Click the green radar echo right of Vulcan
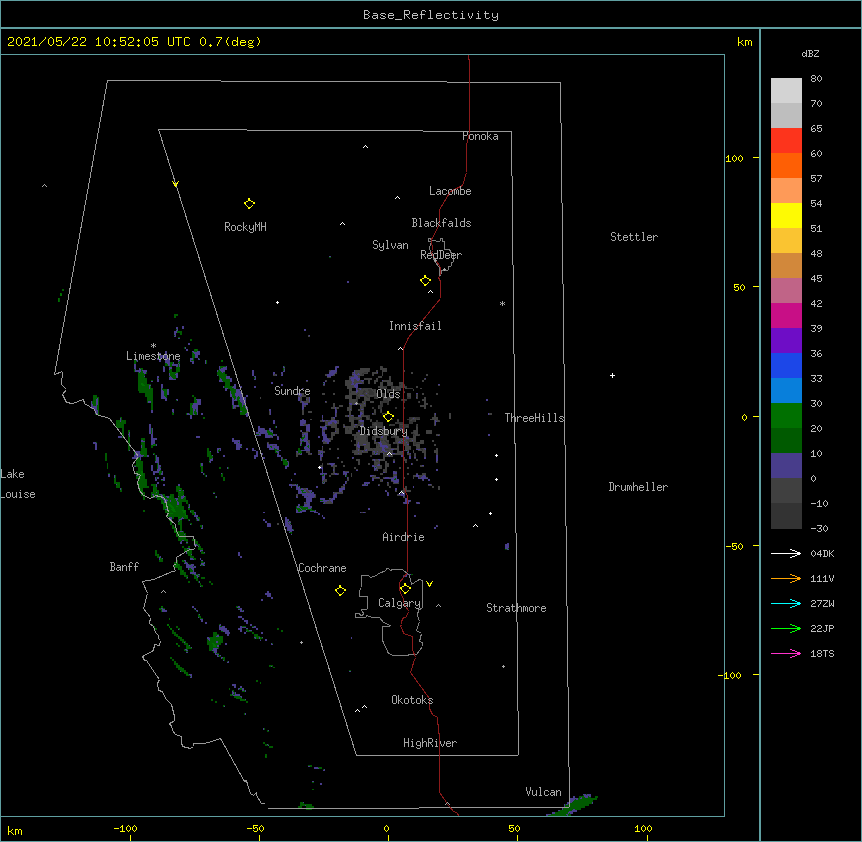This screenshot has width=862, height=842. 575,805
